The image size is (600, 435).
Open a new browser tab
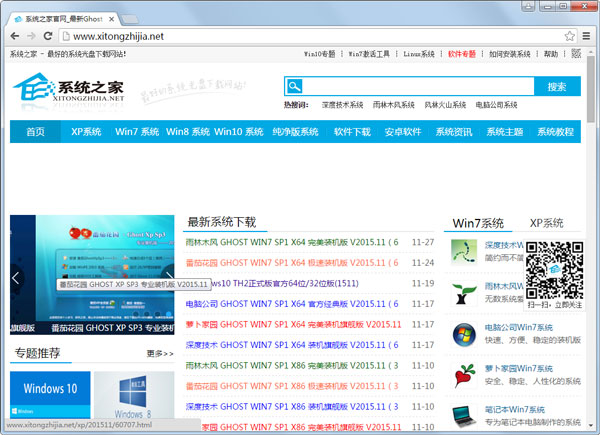click(x=129, y=19)
